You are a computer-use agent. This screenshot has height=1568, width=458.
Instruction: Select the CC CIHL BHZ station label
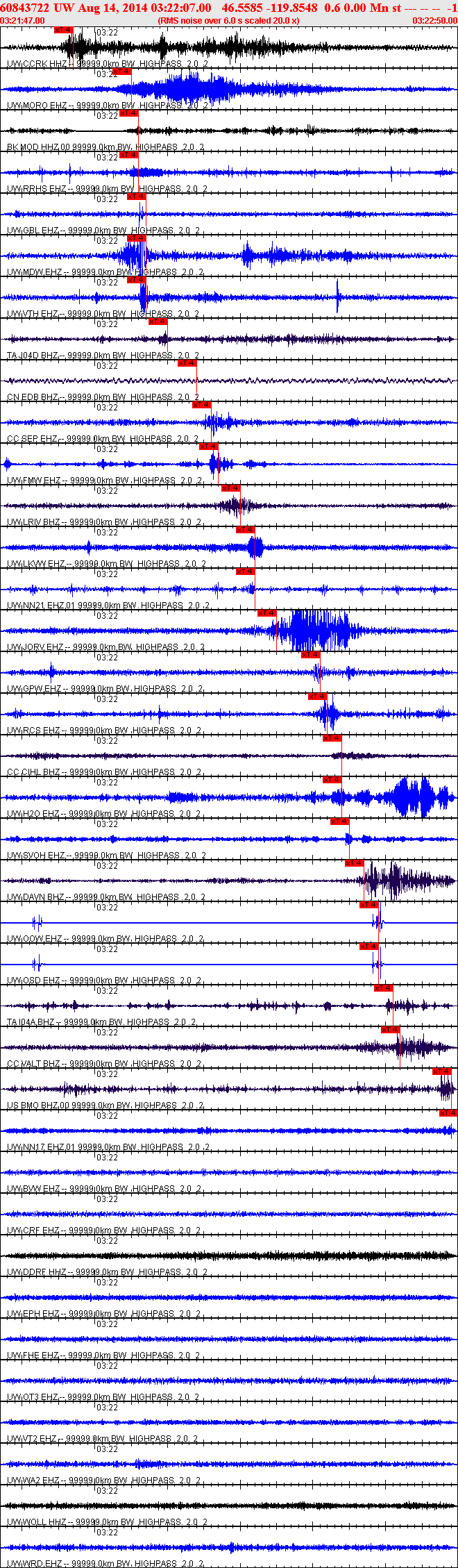104,772
